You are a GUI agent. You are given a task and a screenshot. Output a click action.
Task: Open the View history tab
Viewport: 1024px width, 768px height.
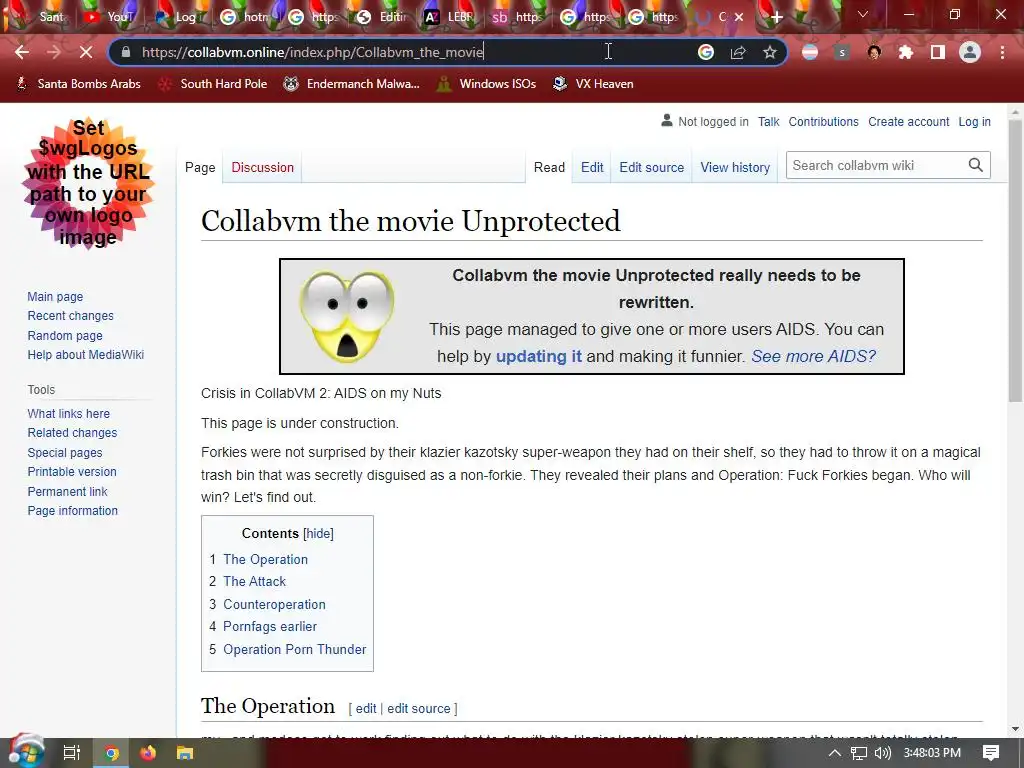[735, 167]
